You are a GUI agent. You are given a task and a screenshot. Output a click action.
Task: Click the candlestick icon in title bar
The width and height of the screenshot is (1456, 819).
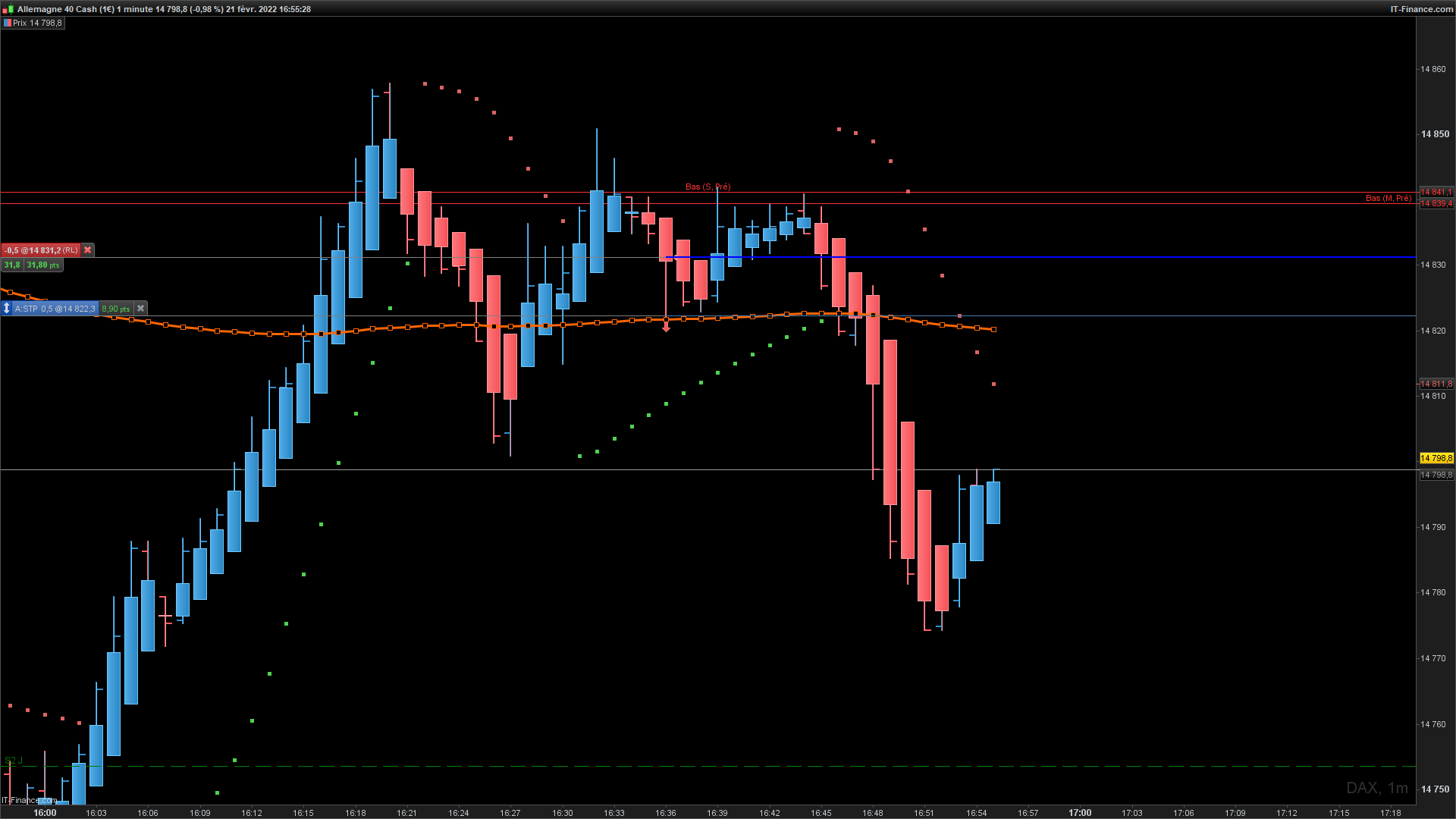8,9
